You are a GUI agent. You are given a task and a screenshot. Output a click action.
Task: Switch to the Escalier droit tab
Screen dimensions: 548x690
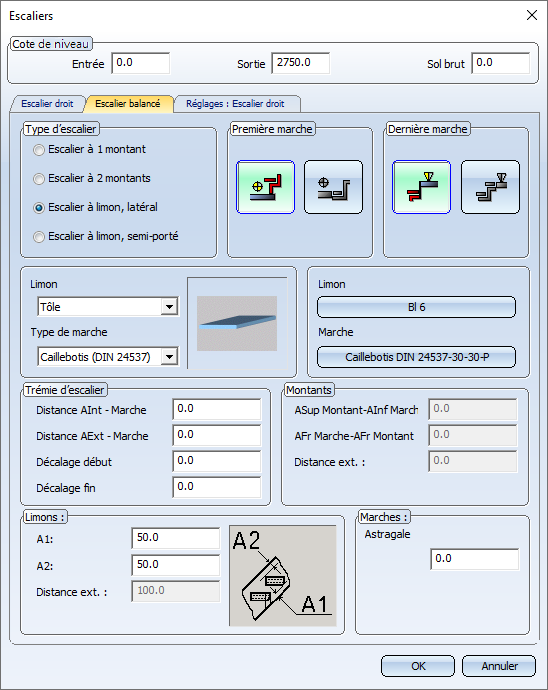tap(47, 104)
